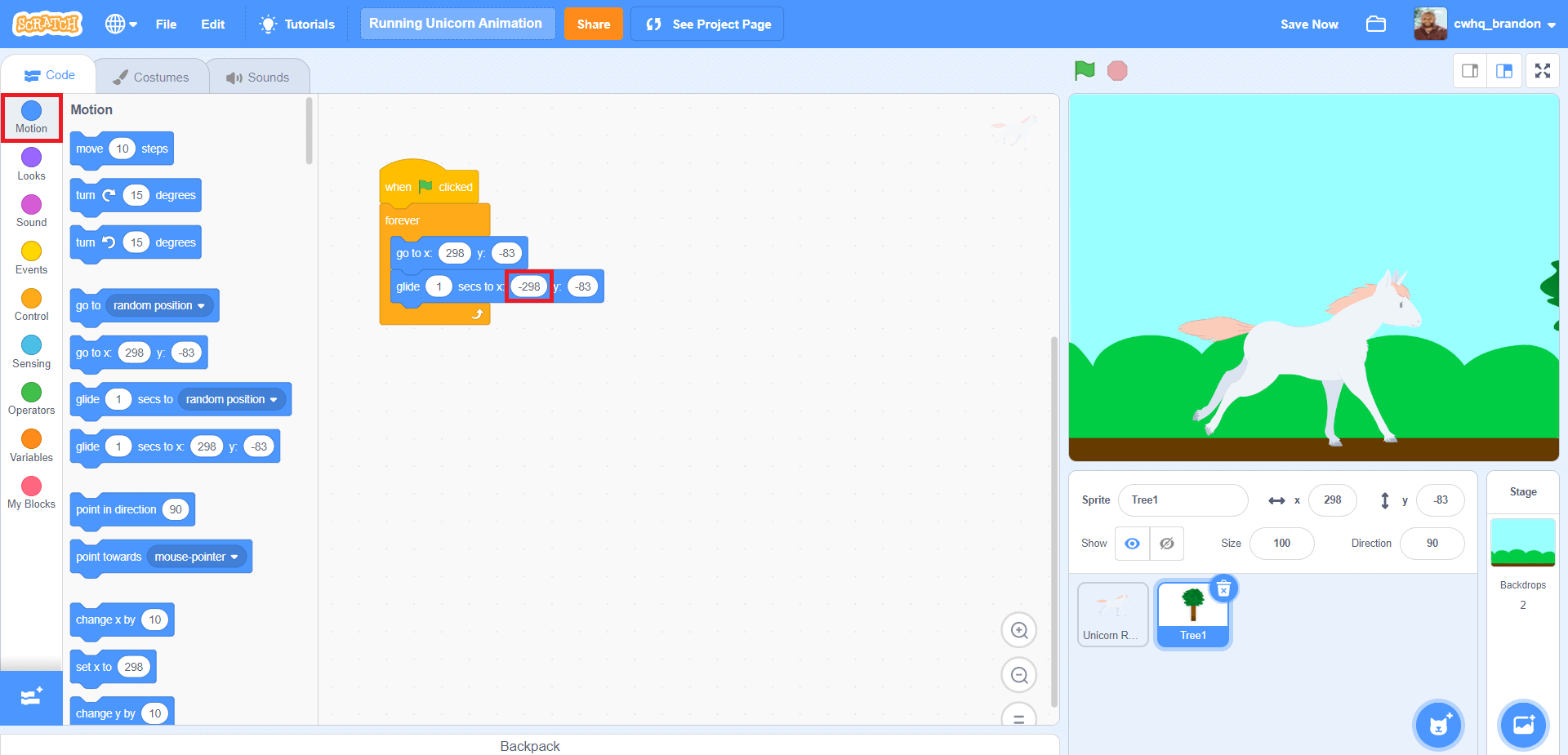Screen dimensions: 1568x755
Task: Click the green flag to run project
Action: click(1084, 70)
